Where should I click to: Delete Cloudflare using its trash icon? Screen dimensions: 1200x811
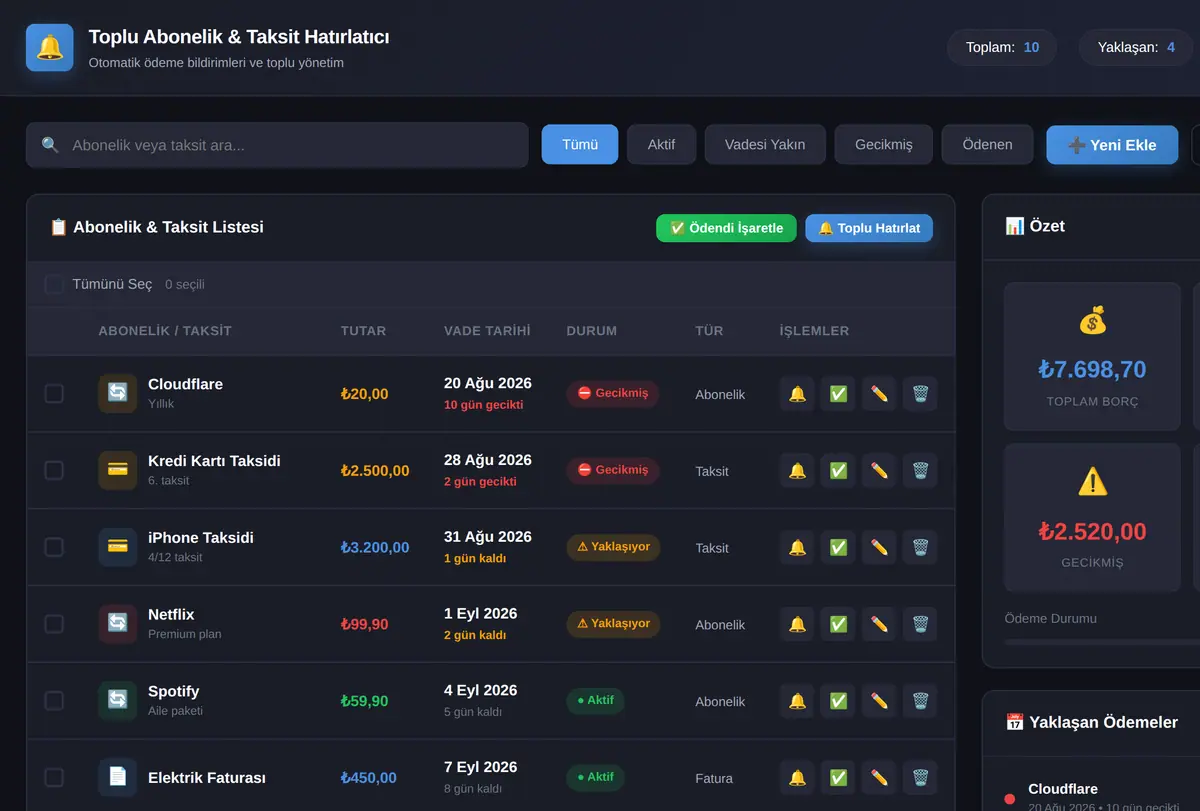click(x=920, y=394)
